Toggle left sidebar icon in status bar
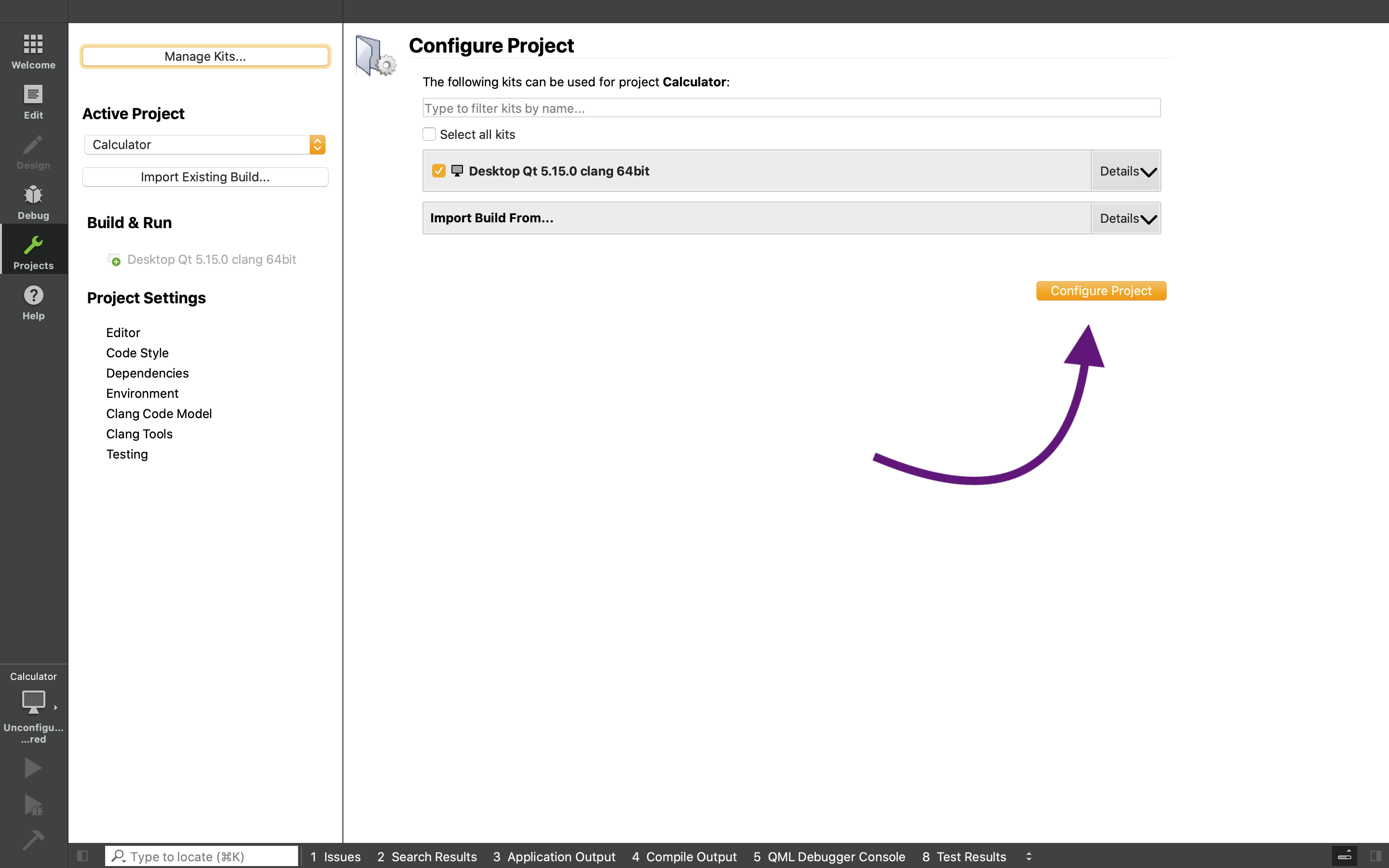Screen dimensions: 1389x868 (x=82, y=856)
